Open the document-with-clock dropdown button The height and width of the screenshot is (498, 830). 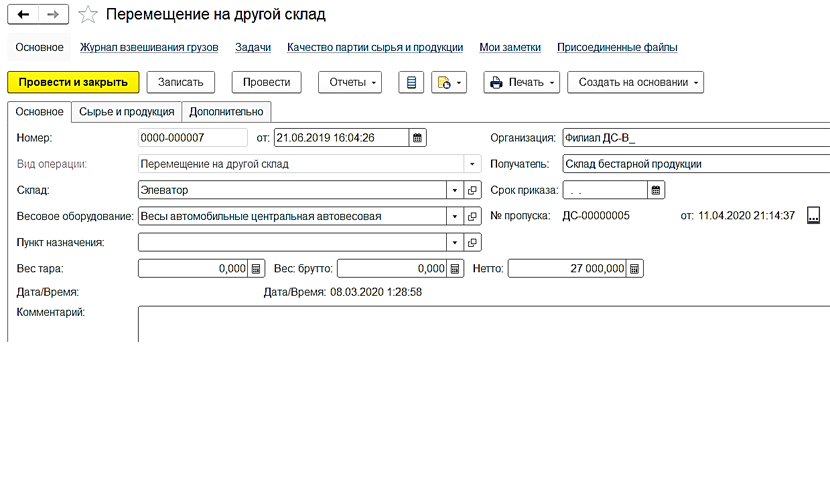449,83
